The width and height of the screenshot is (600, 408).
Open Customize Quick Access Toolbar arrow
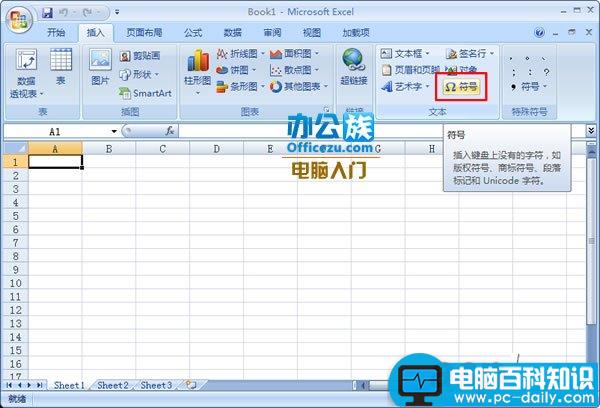coord(117,13)
